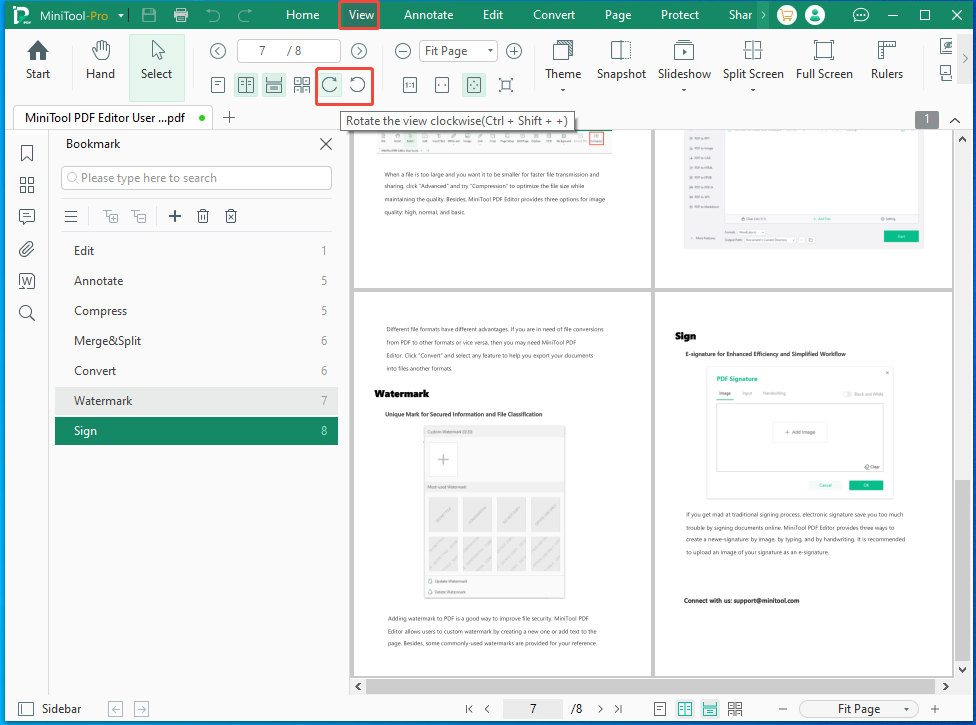Toggle two-page view in status bar
Viewport: 976px width, 725px height.
click(x=685, y=709)
